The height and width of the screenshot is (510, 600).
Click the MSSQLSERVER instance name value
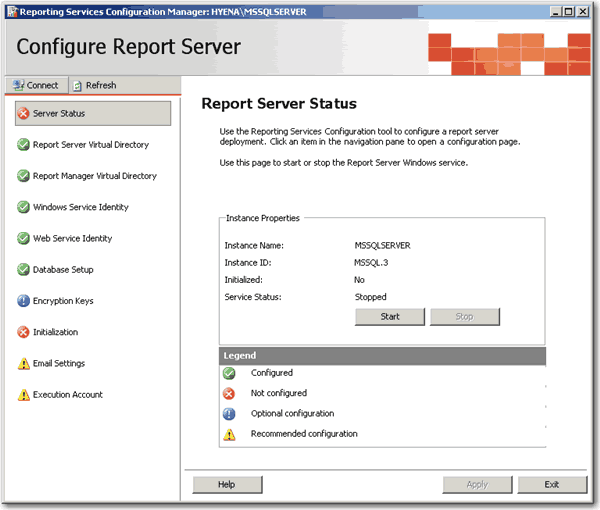click(x=383, y=245)
